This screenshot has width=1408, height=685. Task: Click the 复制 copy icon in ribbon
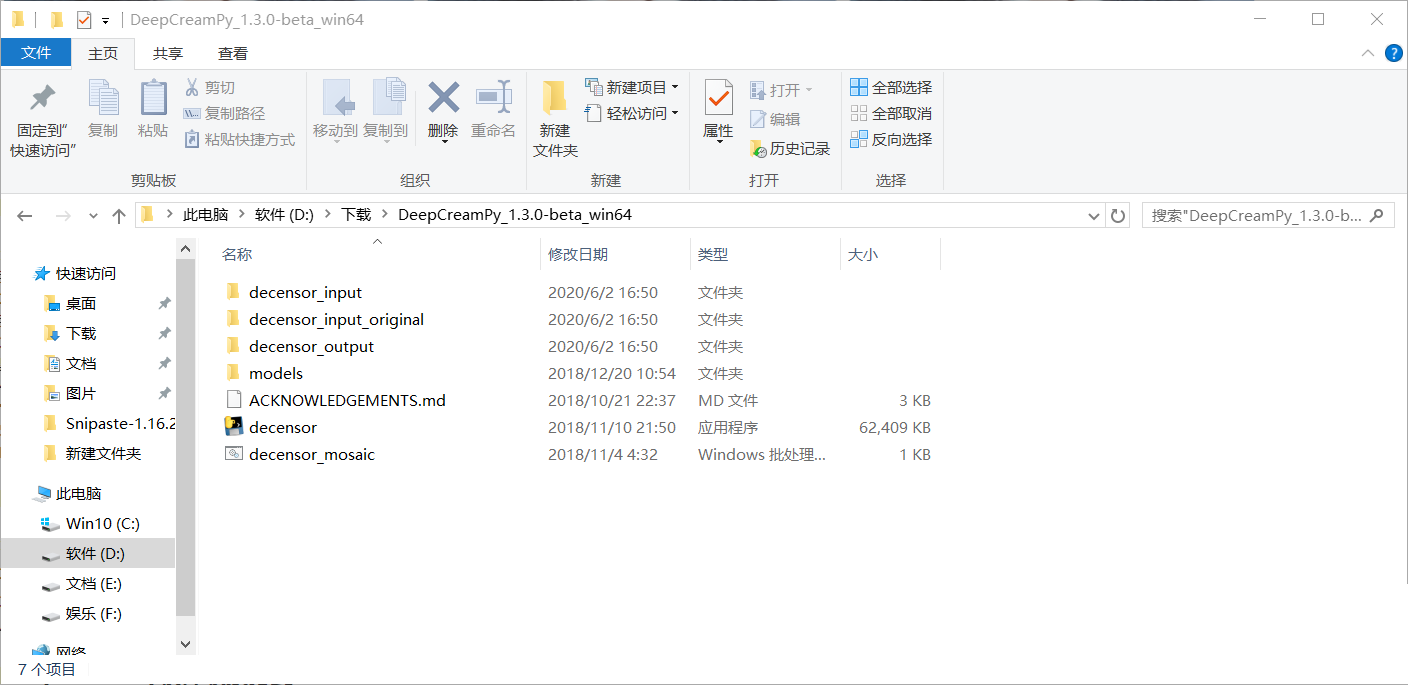pyautogui.click(x=103, y=98)
